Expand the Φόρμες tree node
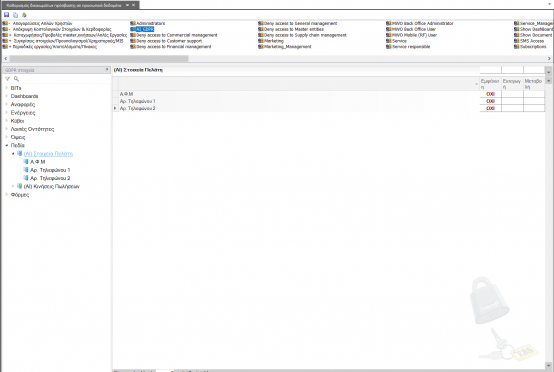 coord(7,194)
